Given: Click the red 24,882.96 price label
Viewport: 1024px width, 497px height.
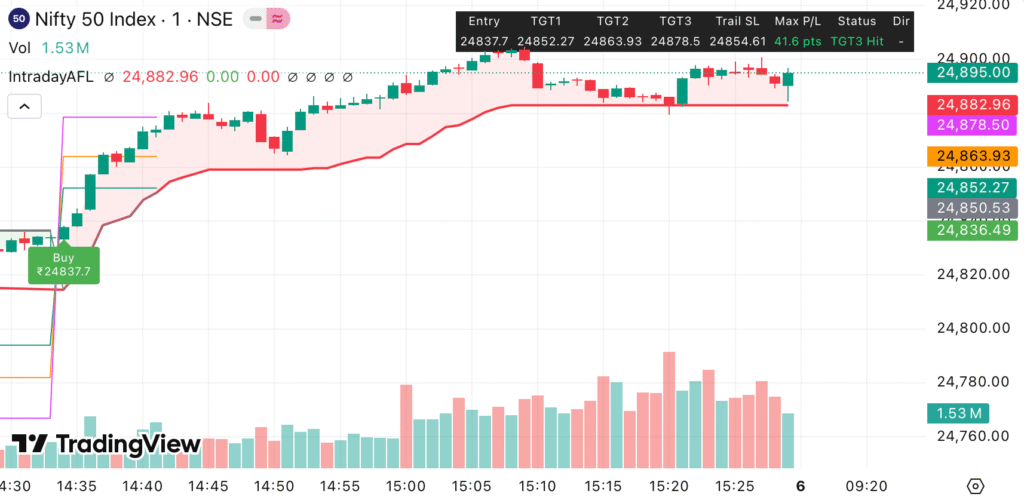Looking at the screenshot, I should tap(972, 104).
